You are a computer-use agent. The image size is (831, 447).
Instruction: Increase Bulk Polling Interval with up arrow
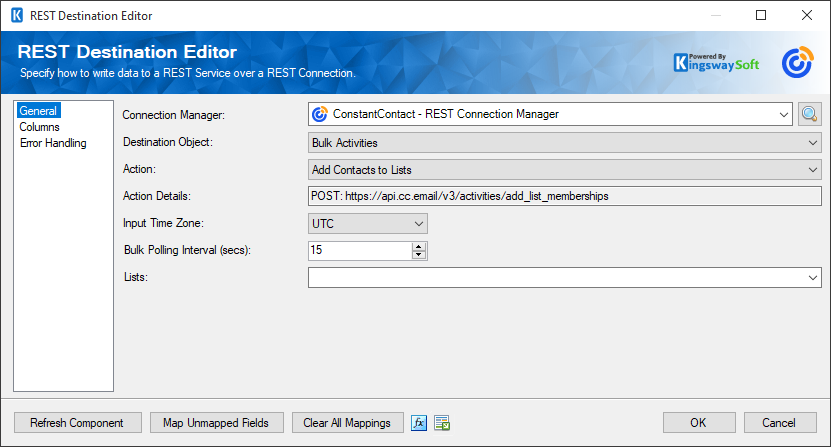point(419,247)
